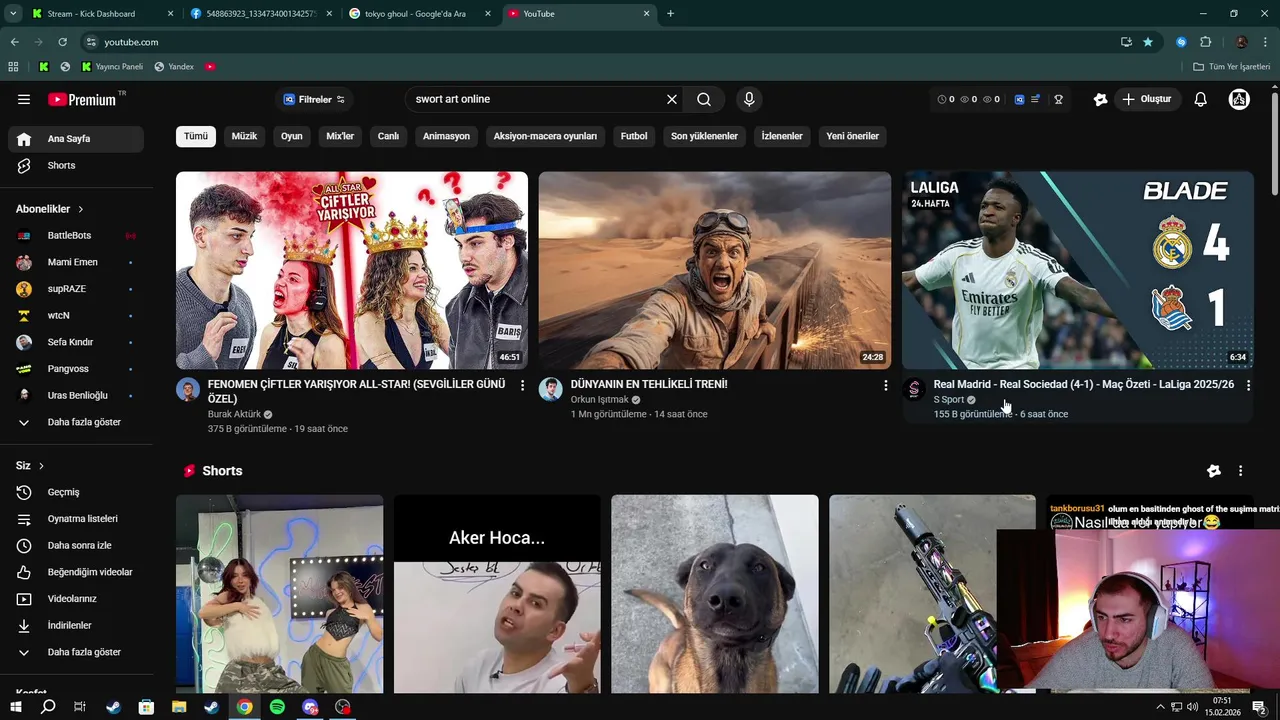Open Geçmiş history in sidebar
This screenshot has width=1280, height=720.
pyautogui.click(x=76, y=492)
